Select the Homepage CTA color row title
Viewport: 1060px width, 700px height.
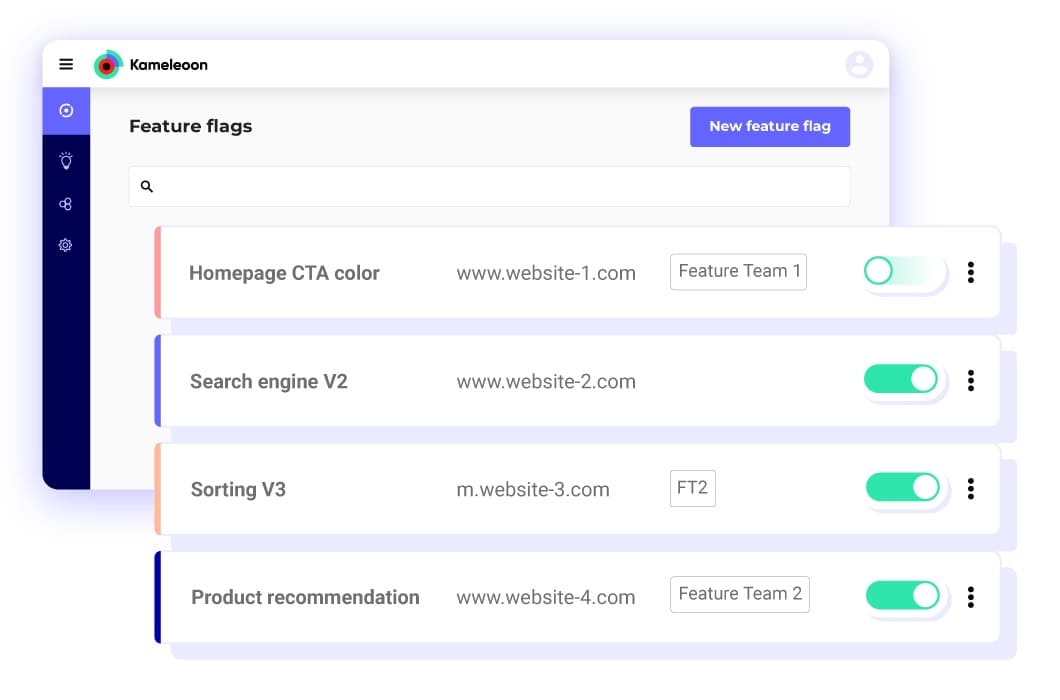tap(284, 273)
